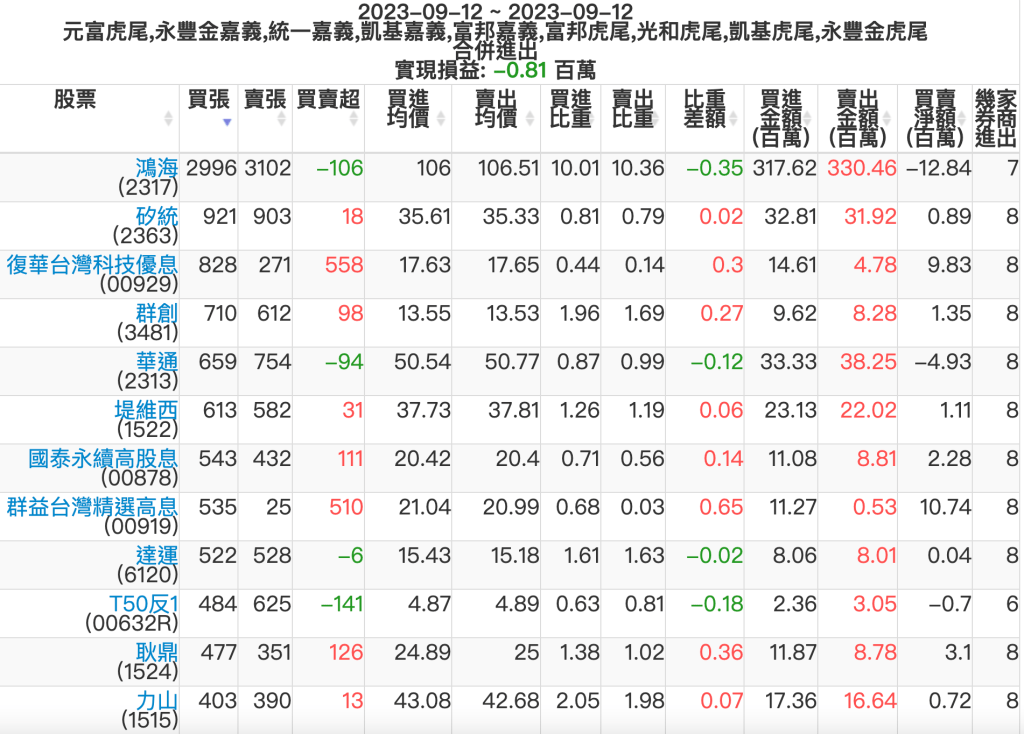Click the blue sort arrow under 買張
1024x734 pixels.
tap(227, 122)
